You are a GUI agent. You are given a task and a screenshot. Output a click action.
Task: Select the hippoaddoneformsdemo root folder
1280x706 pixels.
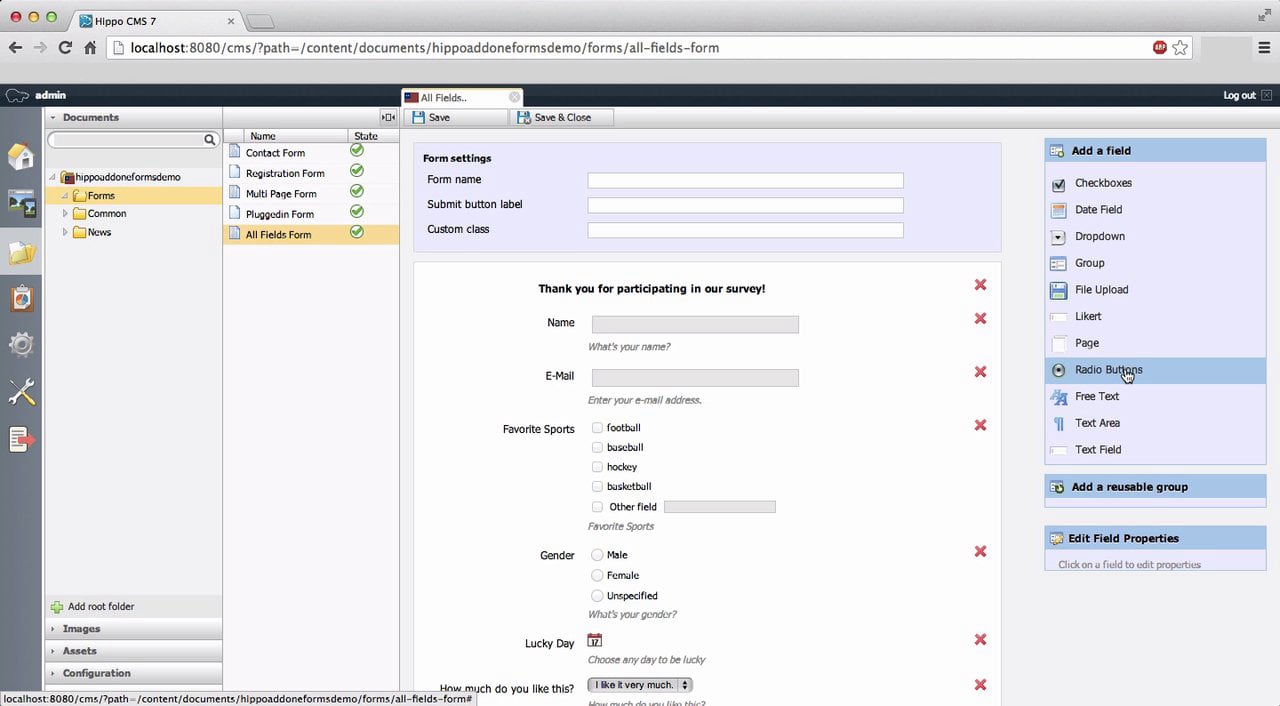pyautogui.click(x=128, y=177)
